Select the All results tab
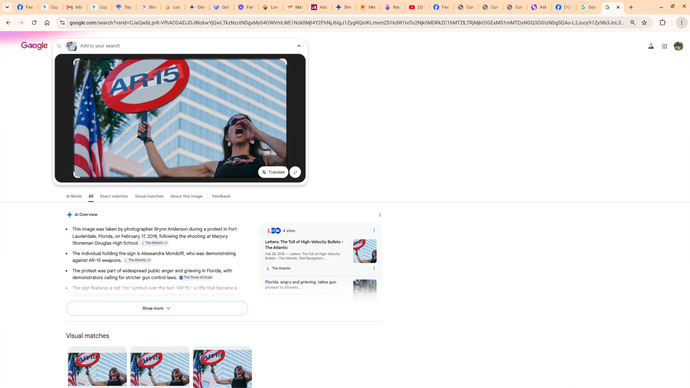This screenshot has height=388, width=690. tap(91, 196)
